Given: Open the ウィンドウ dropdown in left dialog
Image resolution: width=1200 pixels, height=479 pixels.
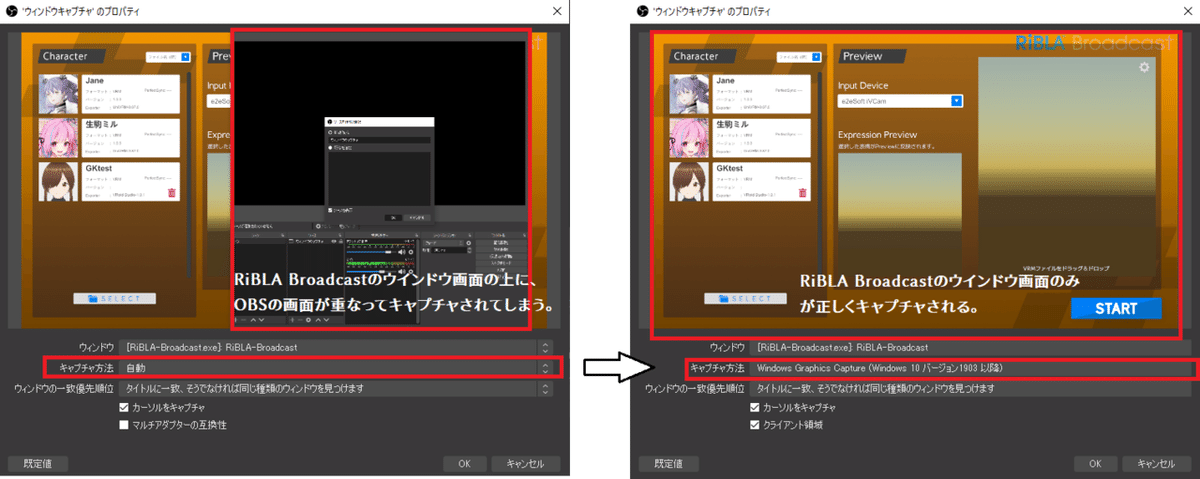Looking at the screenshot, I should point(336,347).
